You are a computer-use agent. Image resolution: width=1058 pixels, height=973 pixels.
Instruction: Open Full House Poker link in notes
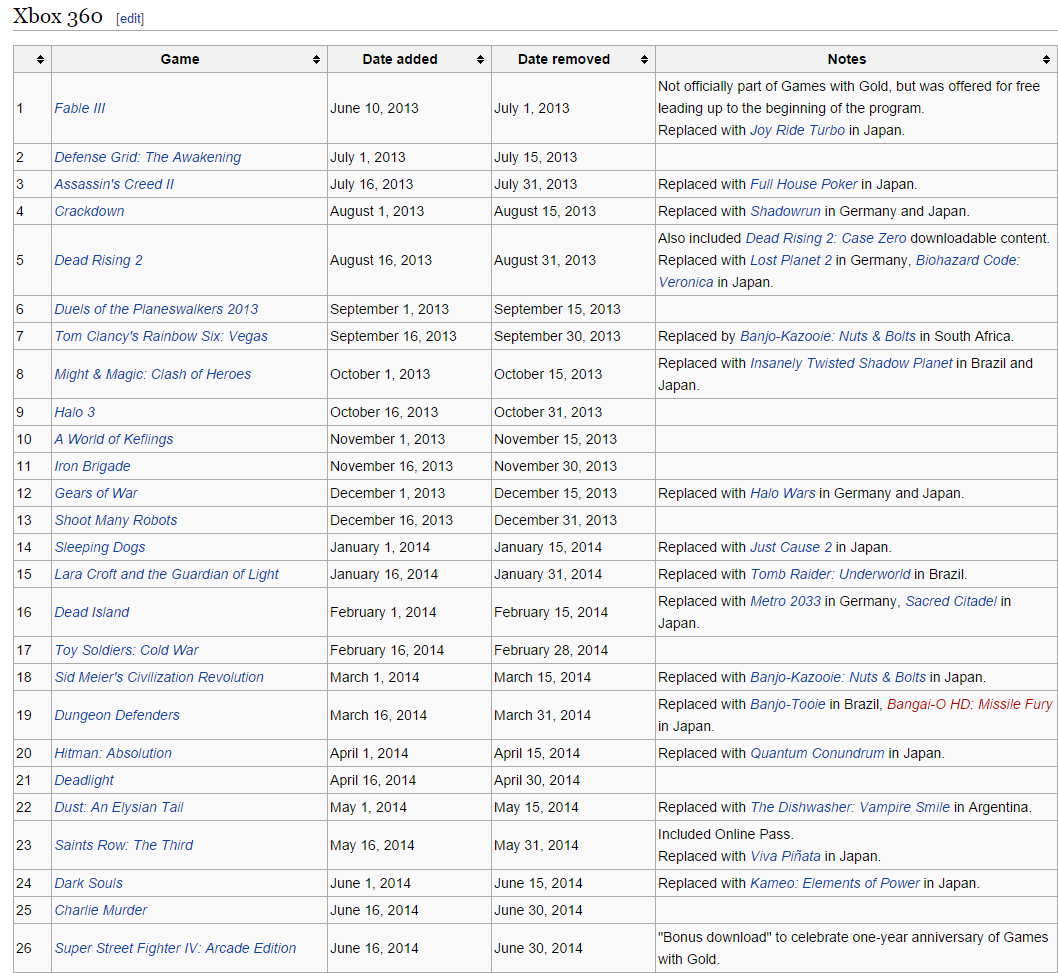pyautogui.click(x=804, y=184)
